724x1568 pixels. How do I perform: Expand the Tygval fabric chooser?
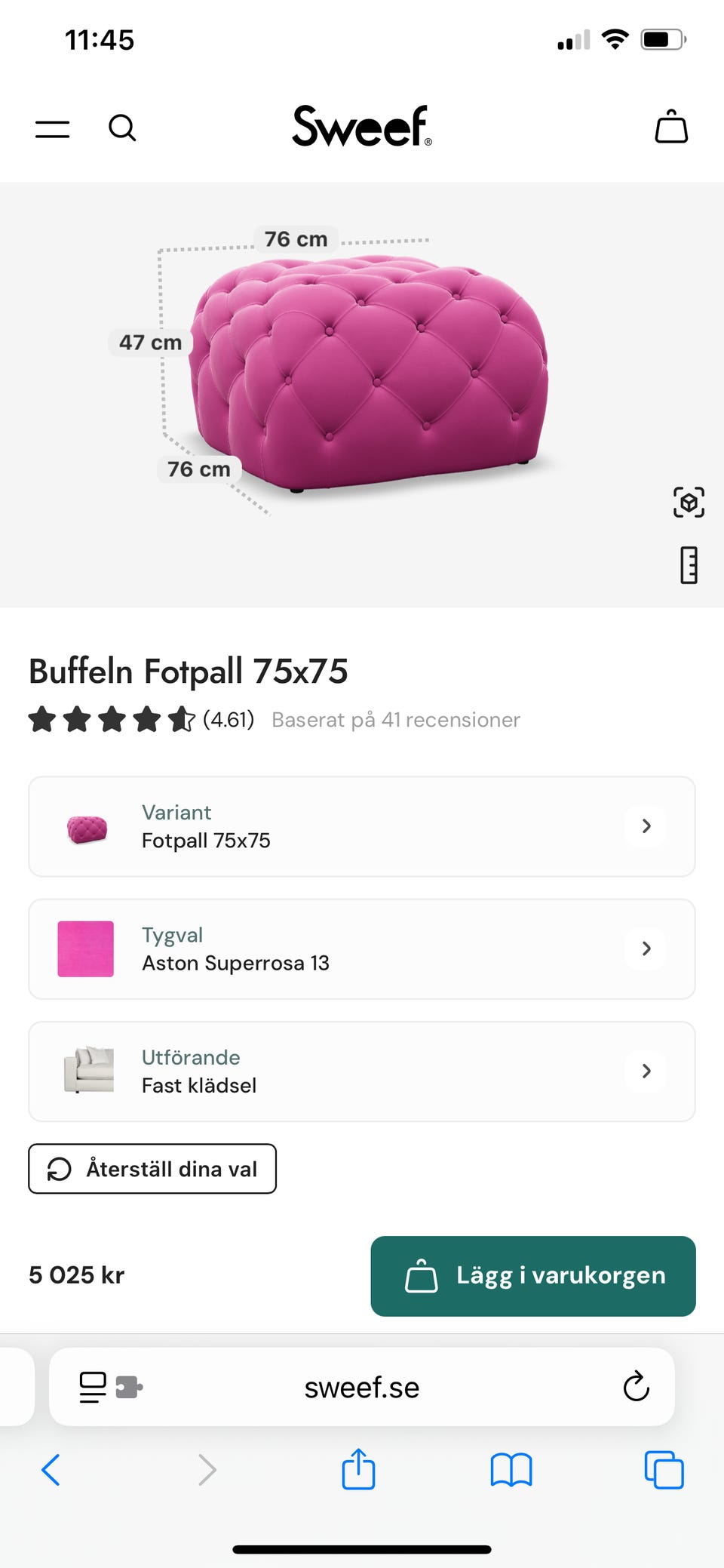(362, 948)
